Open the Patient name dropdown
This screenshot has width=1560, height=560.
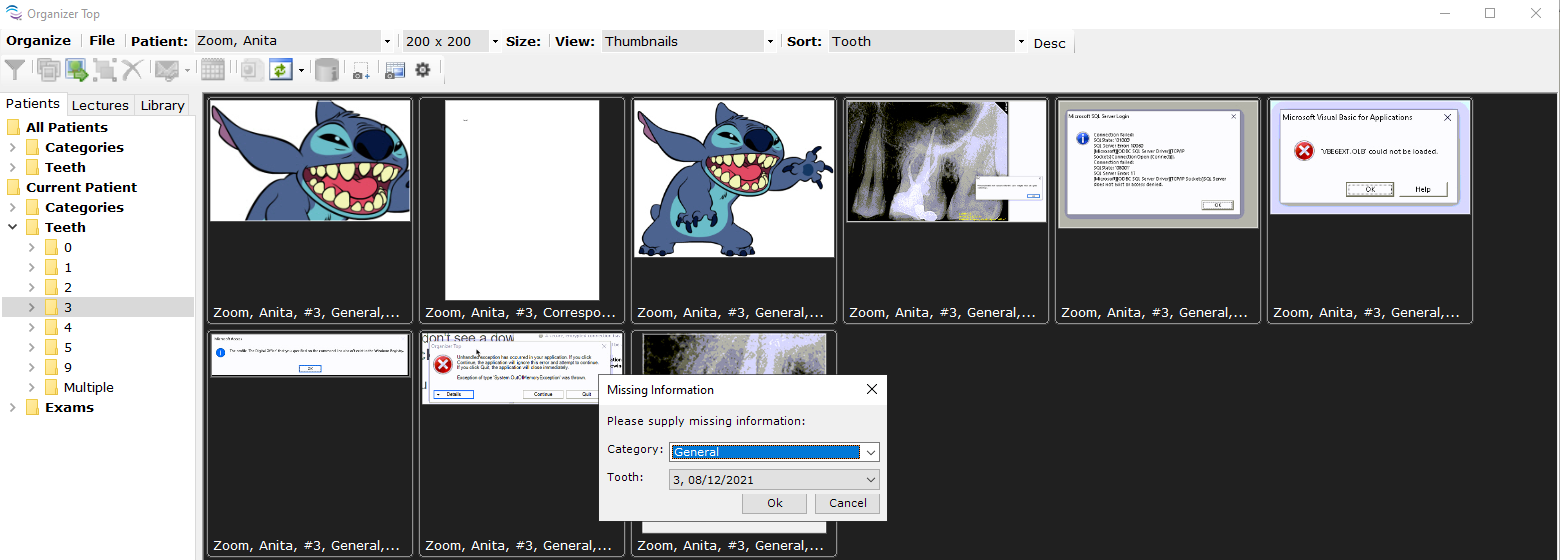pyautogui.click(x=387, y=42)
